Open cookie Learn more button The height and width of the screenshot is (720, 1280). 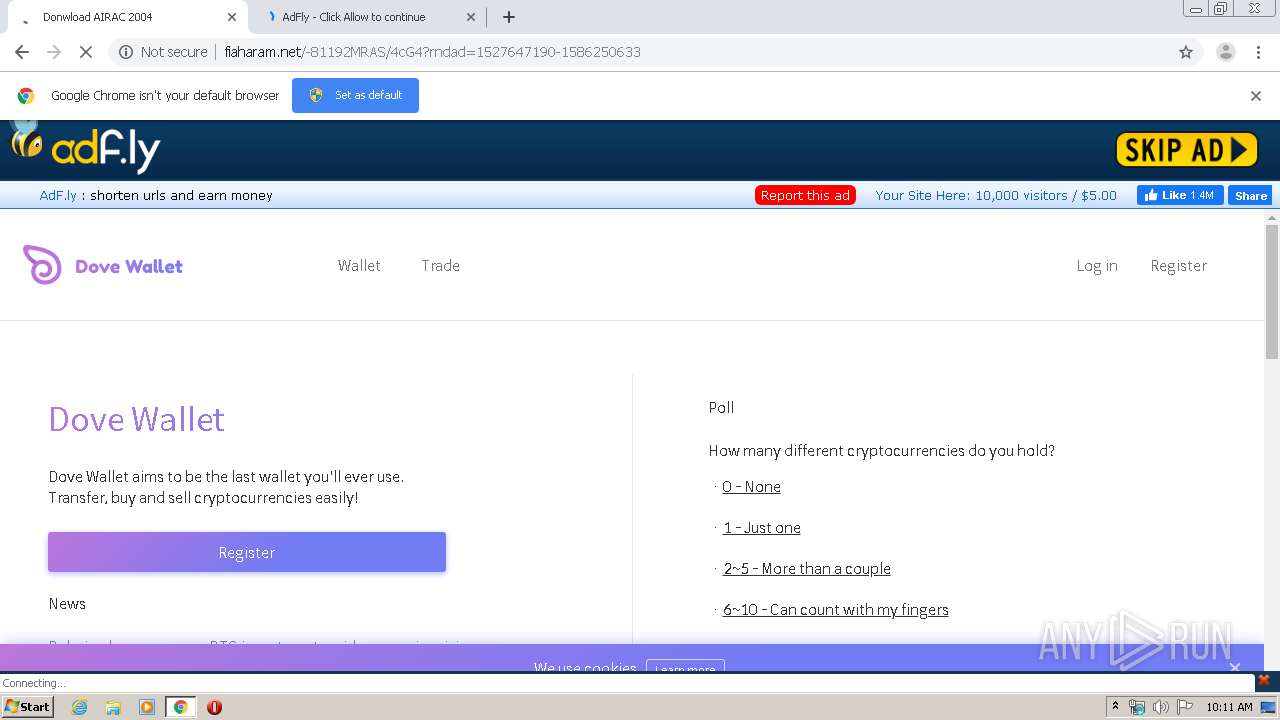click(685, 667)
